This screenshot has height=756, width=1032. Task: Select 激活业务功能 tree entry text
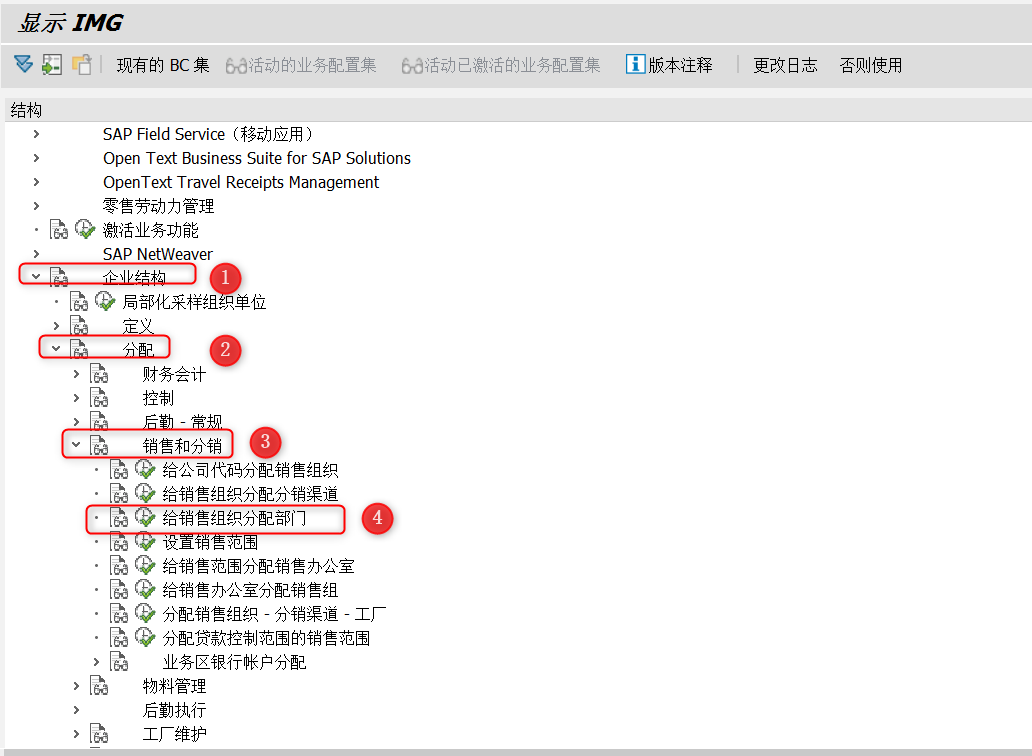click(x=151, y=230)
